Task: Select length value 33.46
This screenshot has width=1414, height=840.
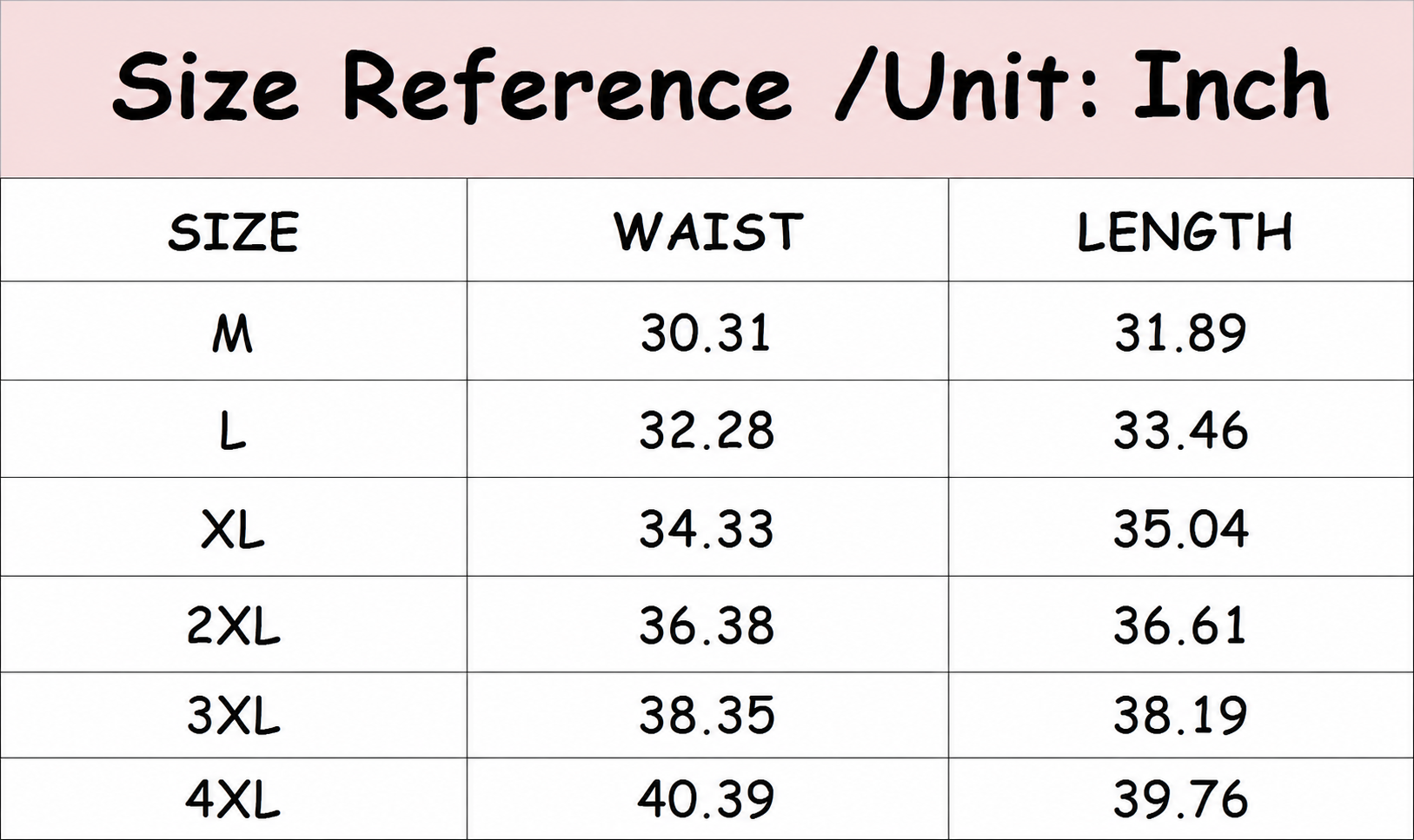Action: (x=1180, y=431)
